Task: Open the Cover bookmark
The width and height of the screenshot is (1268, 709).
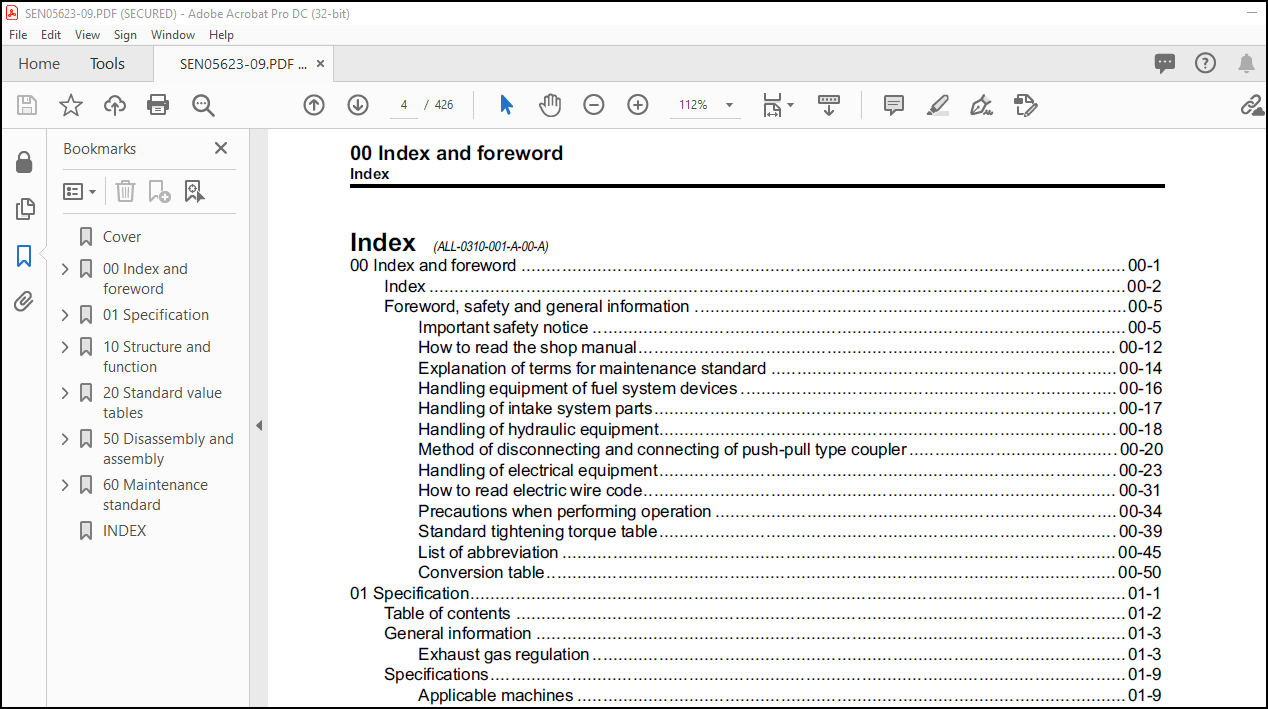Action: [122, 237]
